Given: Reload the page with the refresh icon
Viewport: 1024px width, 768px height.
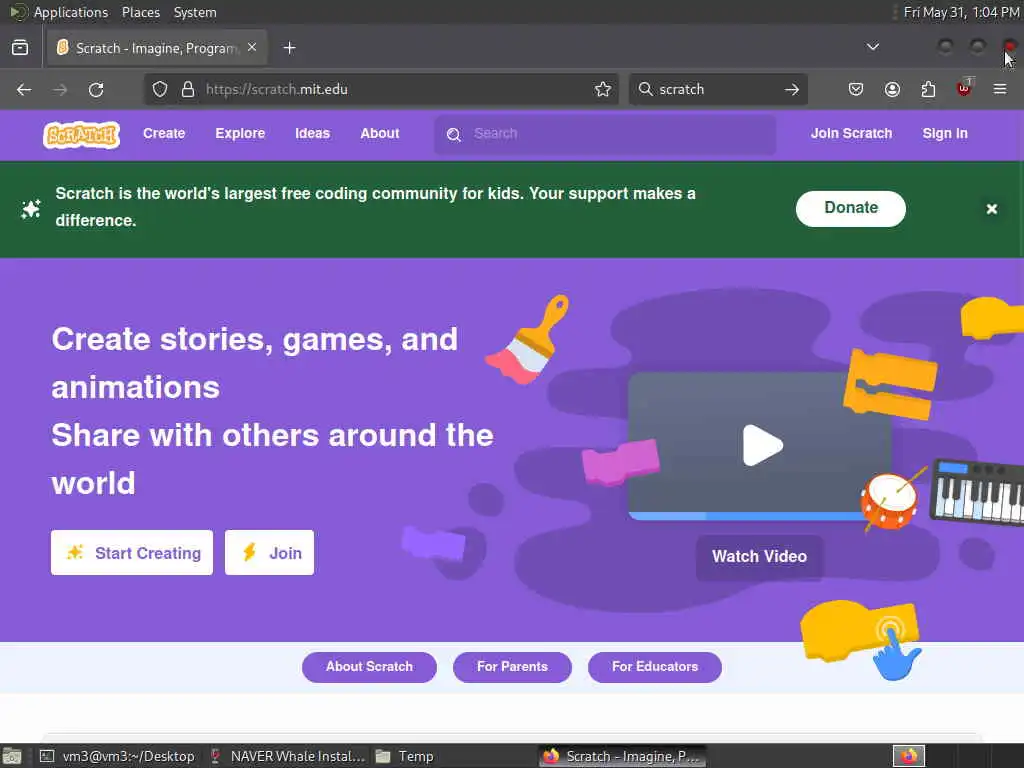Looking at the screenshot, I should pyautogui.click(x=96, y=89).
